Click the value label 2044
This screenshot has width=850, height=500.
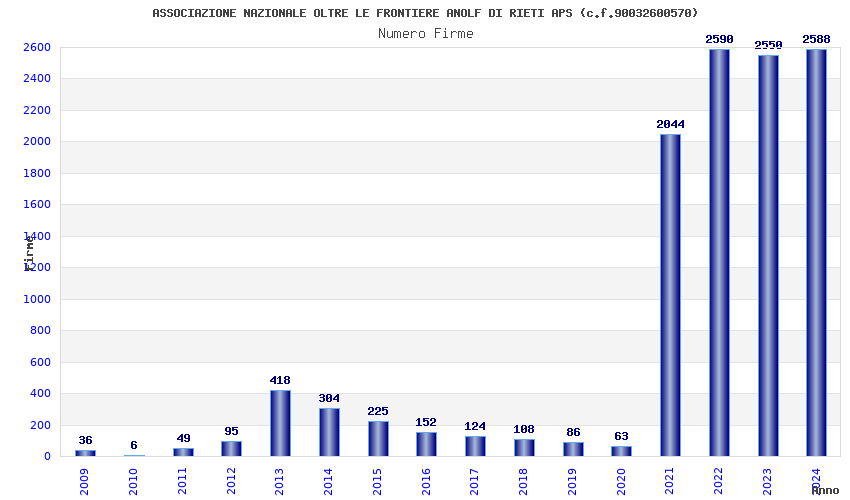tap(671, 124)
